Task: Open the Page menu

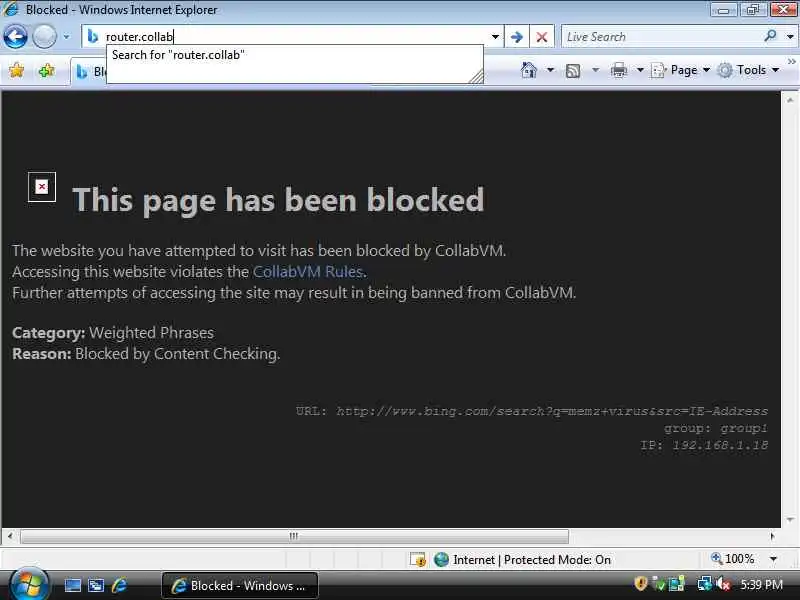Action: click(x=681, y=70)
